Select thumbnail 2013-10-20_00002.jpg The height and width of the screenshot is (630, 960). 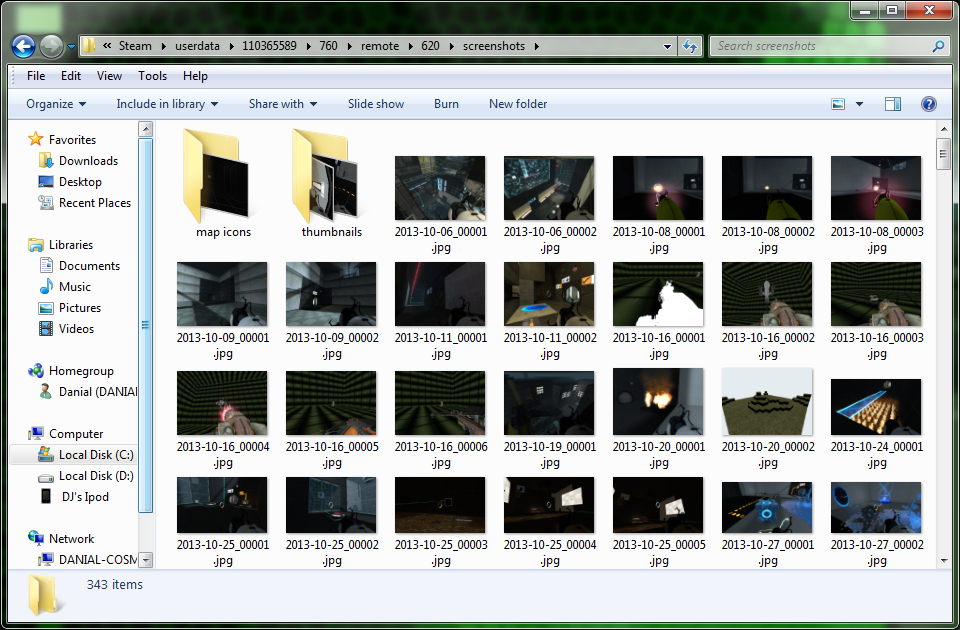coord(767,402)
